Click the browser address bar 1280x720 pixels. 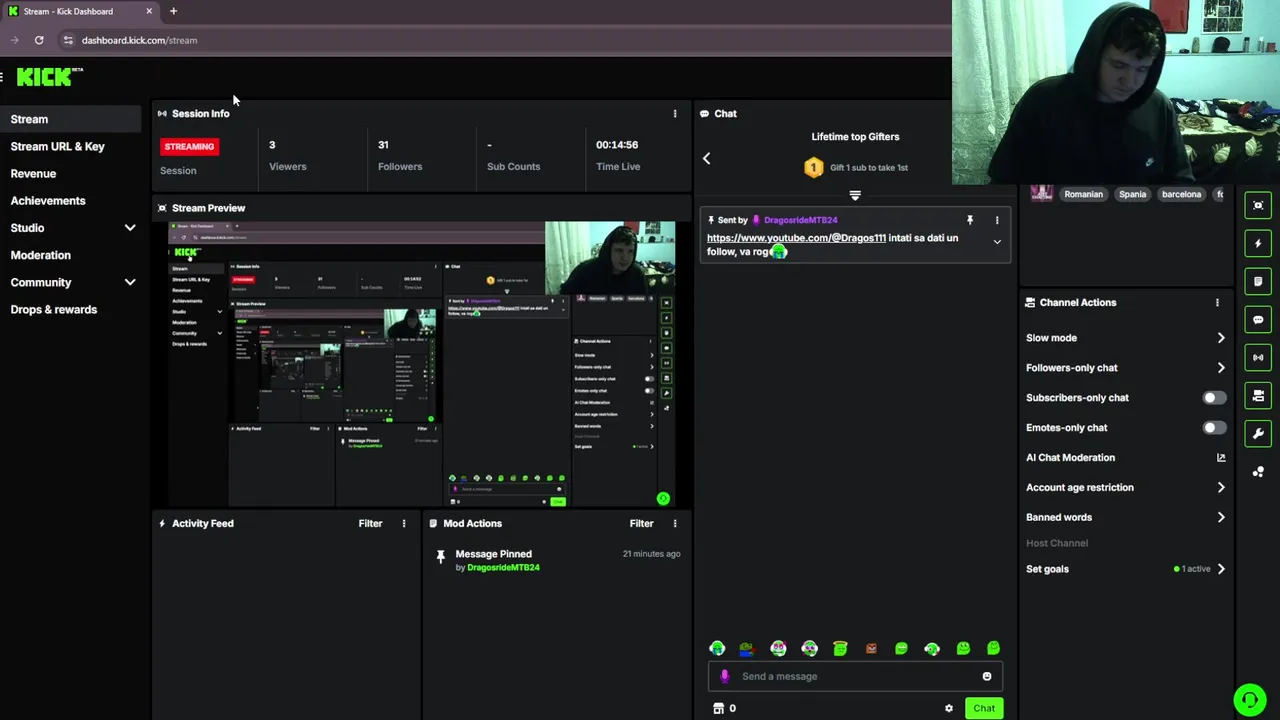coord(500,40)
